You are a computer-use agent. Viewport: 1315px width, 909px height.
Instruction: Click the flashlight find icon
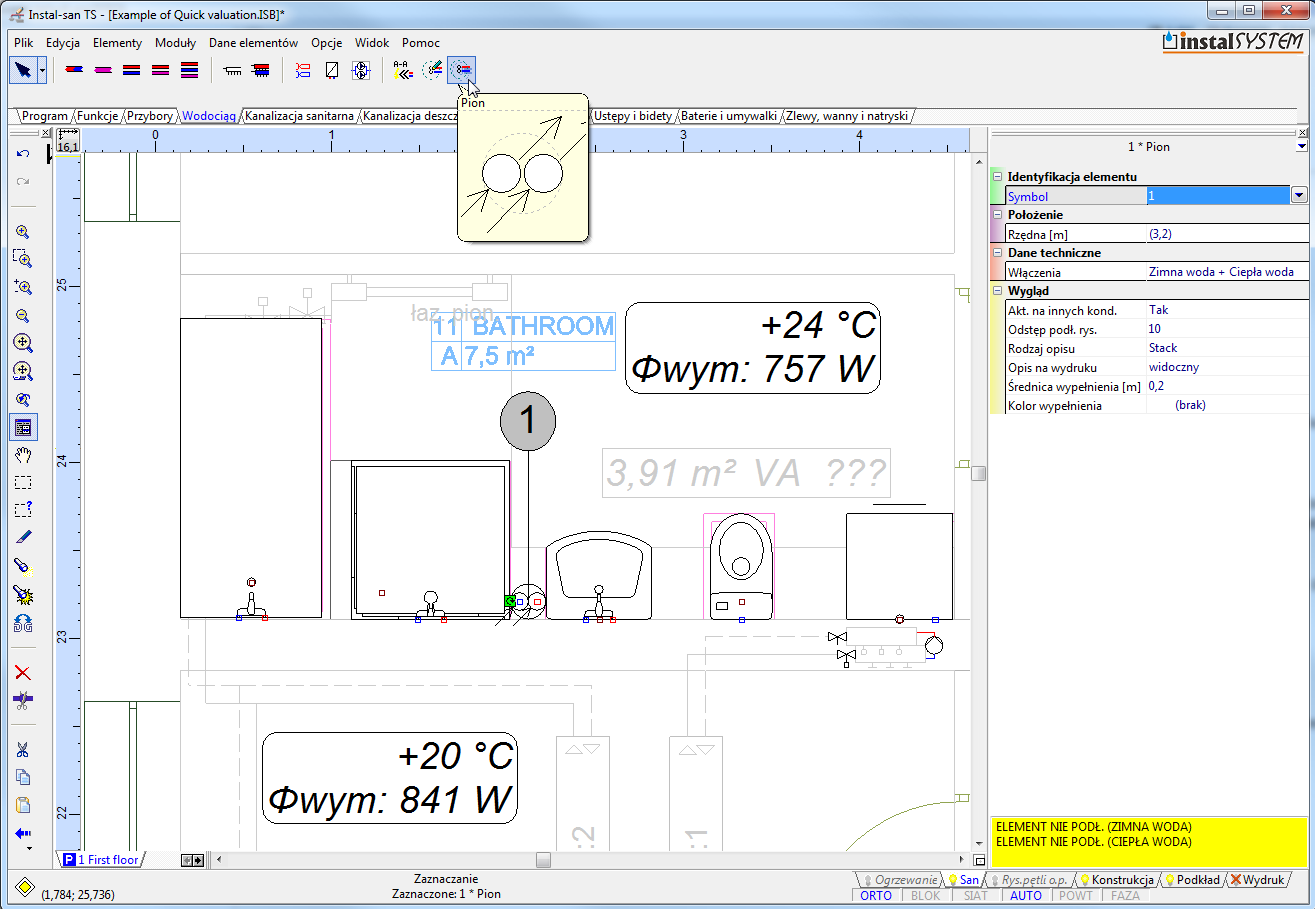click(x=23, y=567)
